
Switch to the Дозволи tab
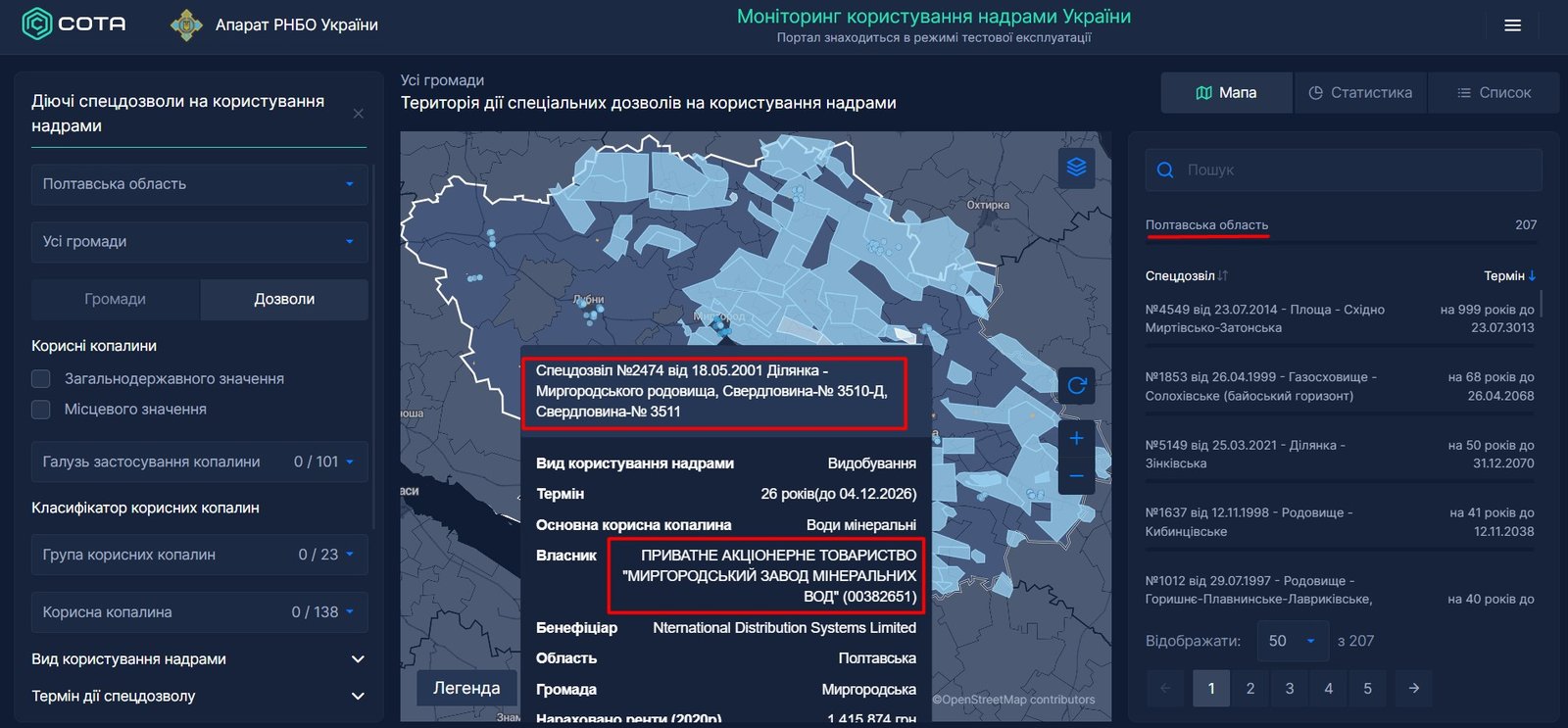(284, 300)
